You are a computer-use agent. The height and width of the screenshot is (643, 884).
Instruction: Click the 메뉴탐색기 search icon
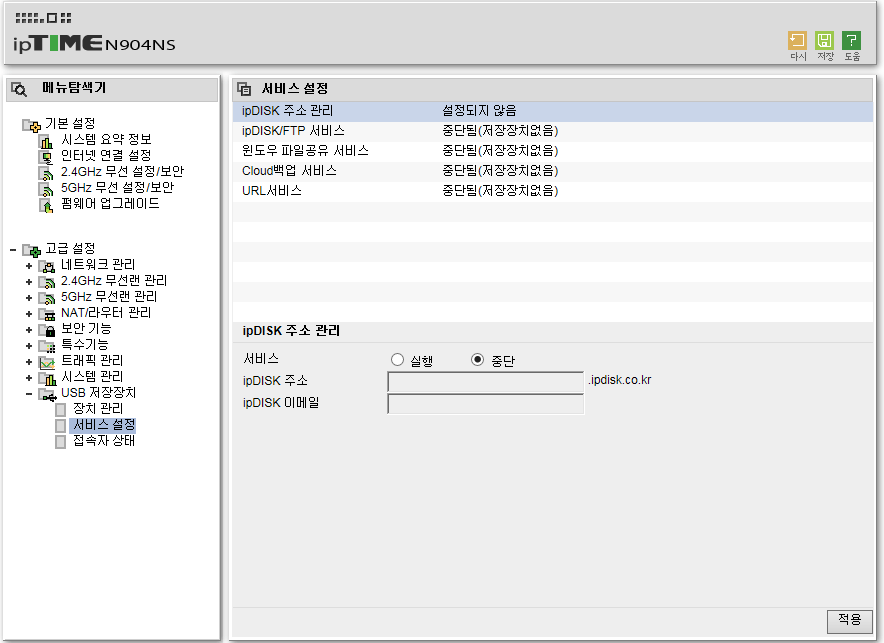[19, 89]
